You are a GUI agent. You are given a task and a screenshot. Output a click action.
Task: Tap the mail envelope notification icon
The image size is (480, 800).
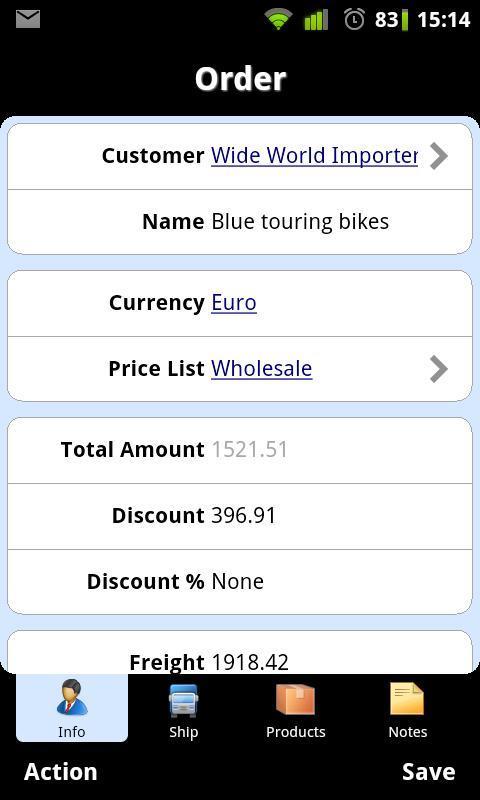pyautogui.click(x=28, y=19)
